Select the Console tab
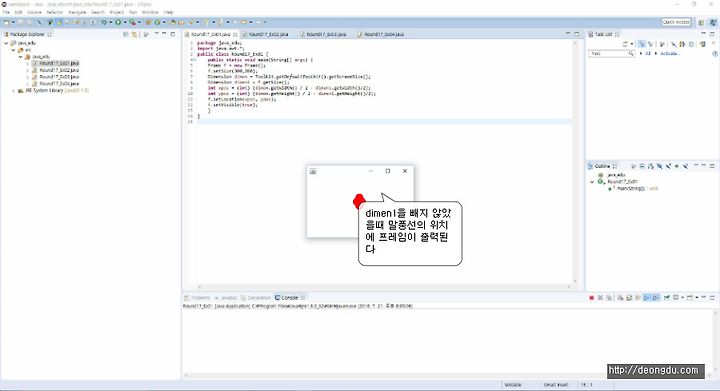The width and height of the screenshot is (720, 391). [x=290, y=298]
